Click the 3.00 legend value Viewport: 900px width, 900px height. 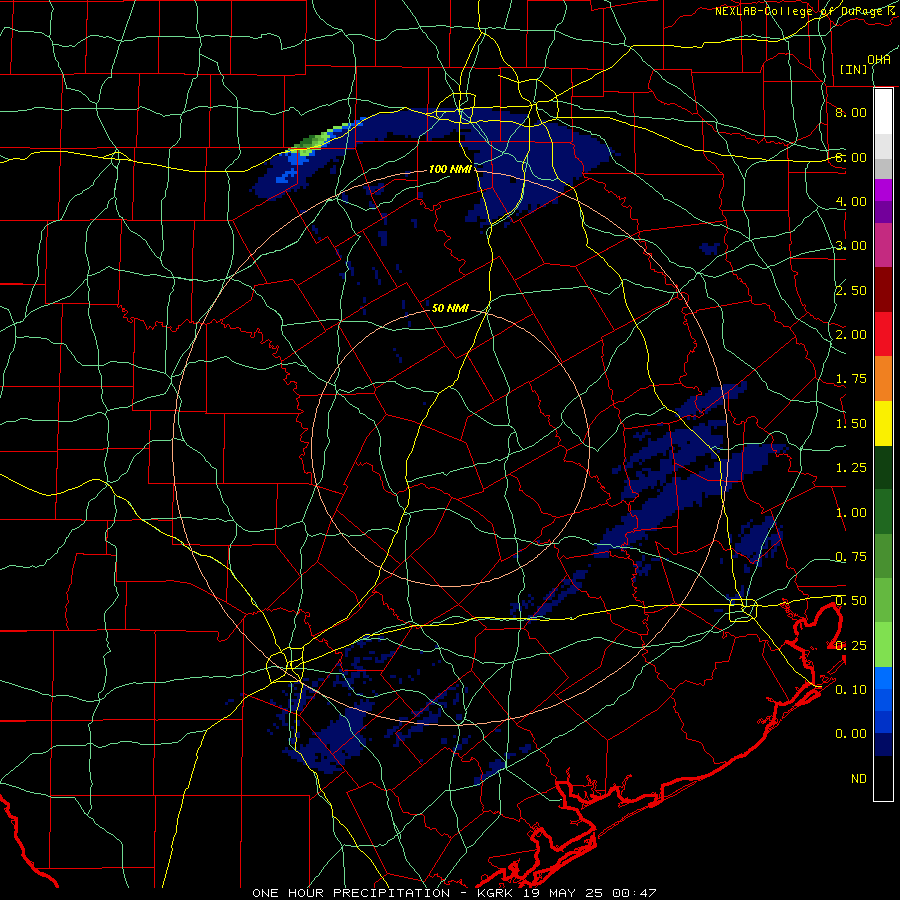(851, 246)
